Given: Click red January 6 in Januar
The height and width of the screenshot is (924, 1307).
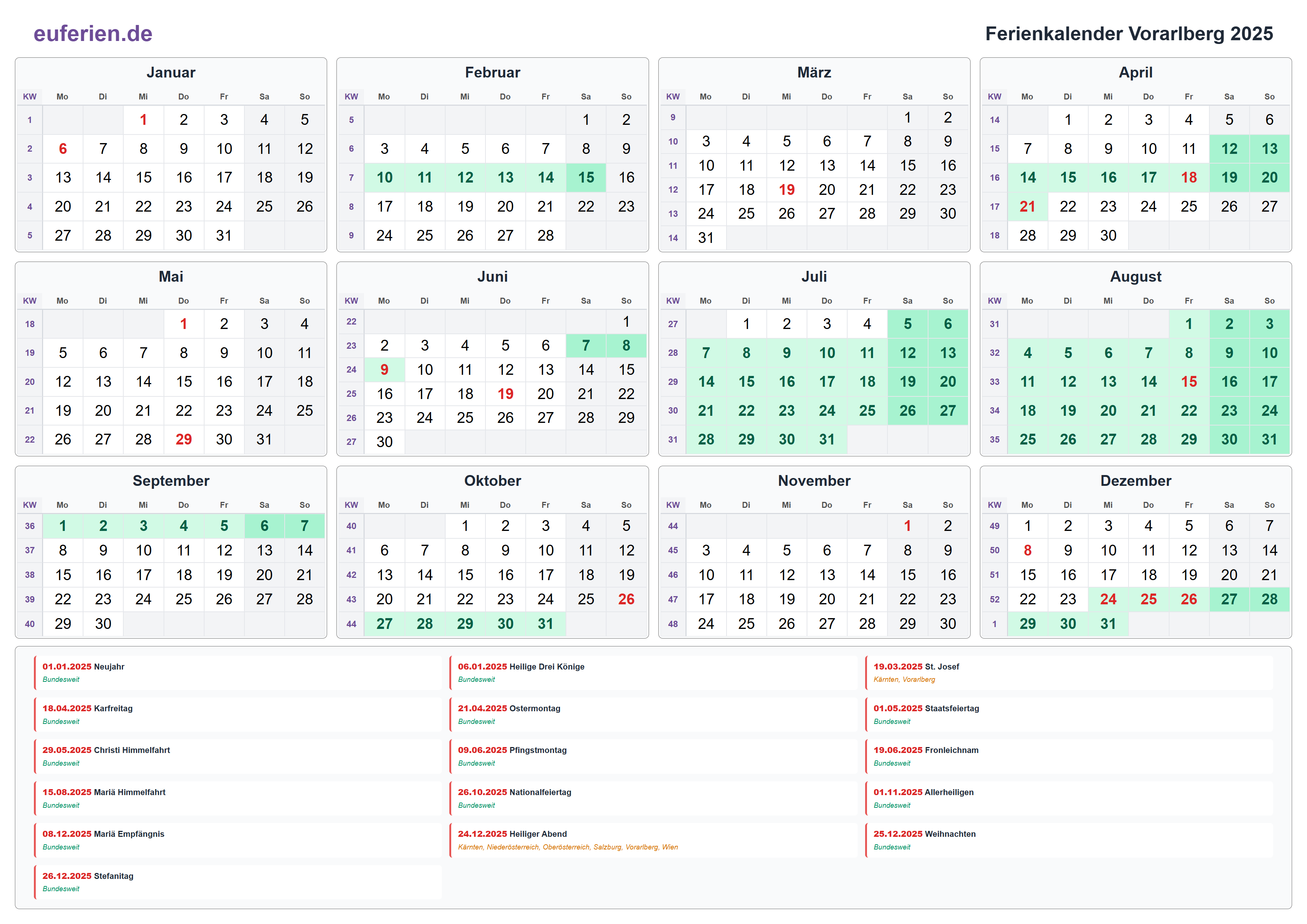Looking at the screenshot, I should 63,149.
